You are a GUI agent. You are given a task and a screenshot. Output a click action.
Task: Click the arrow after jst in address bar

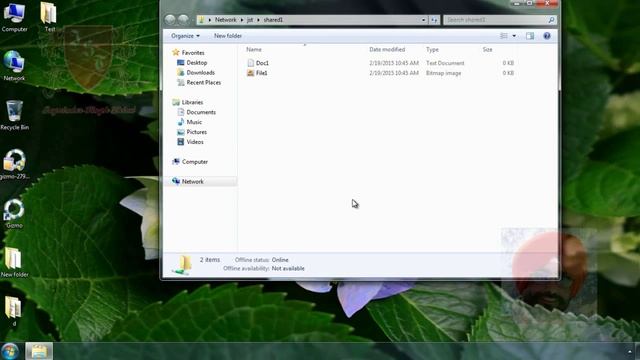pos(258,20)
